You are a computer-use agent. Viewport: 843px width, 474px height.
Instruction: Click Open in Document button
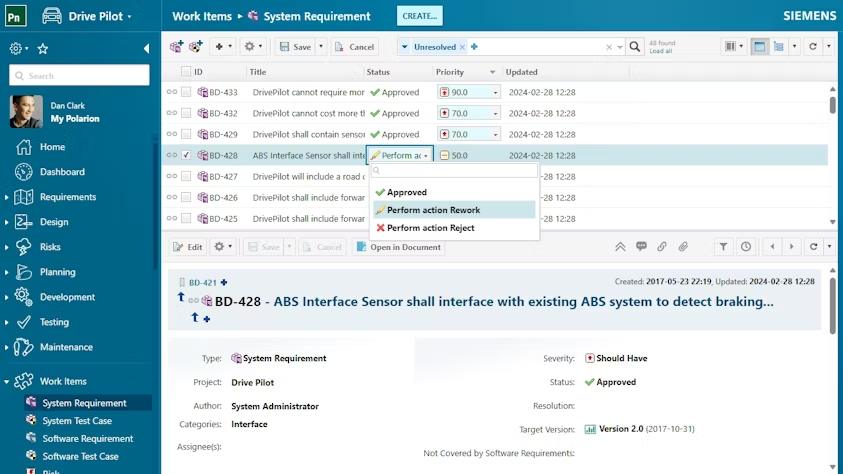(x=398, y=247)
